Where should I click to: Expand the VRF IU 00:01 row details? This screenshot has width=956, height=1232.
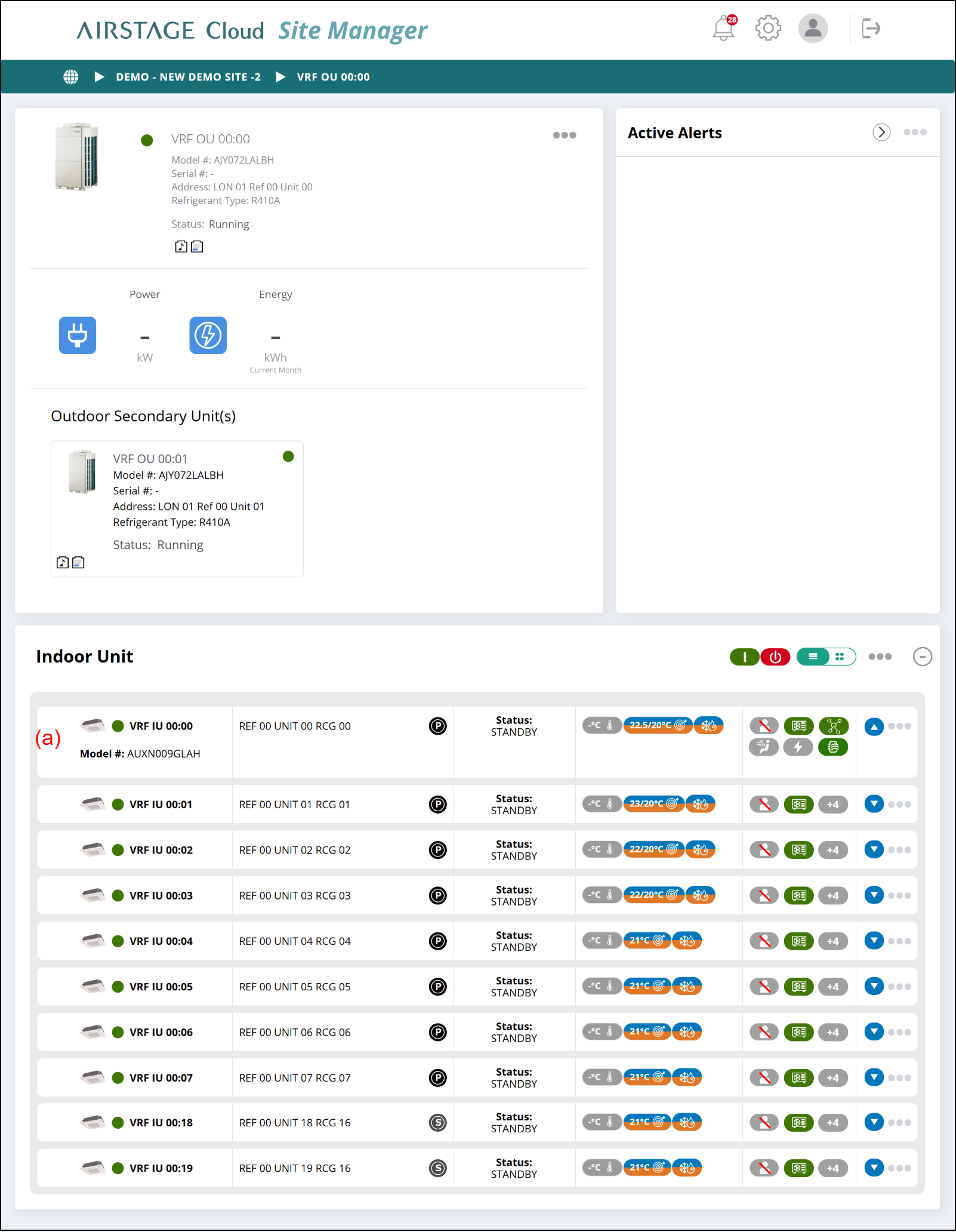pos(874,805)
